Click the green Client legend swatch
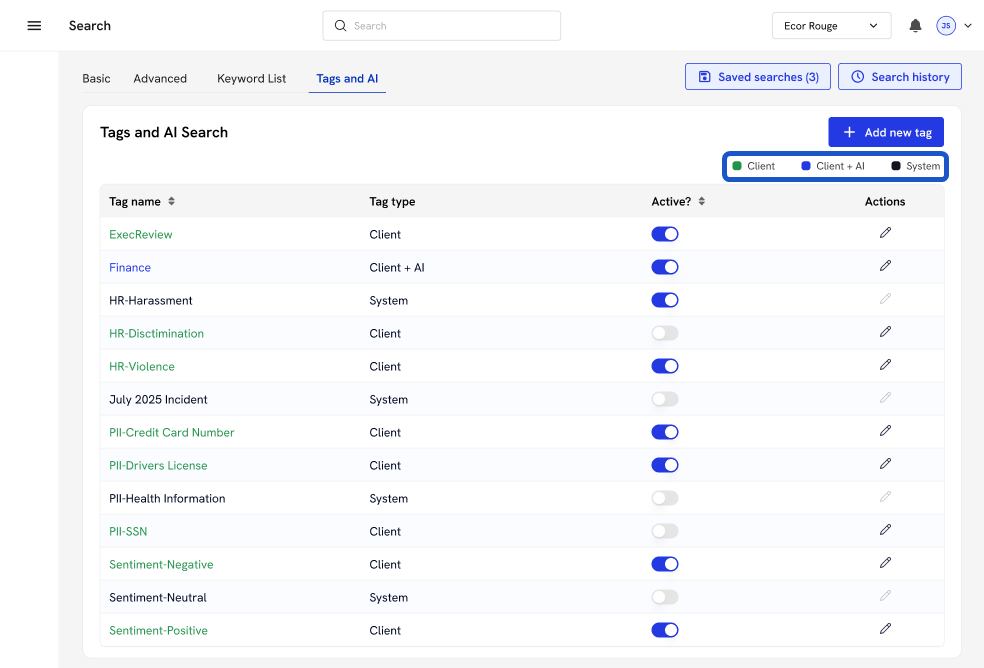Viewport: 984px width, 668px height. click(737, 166)
